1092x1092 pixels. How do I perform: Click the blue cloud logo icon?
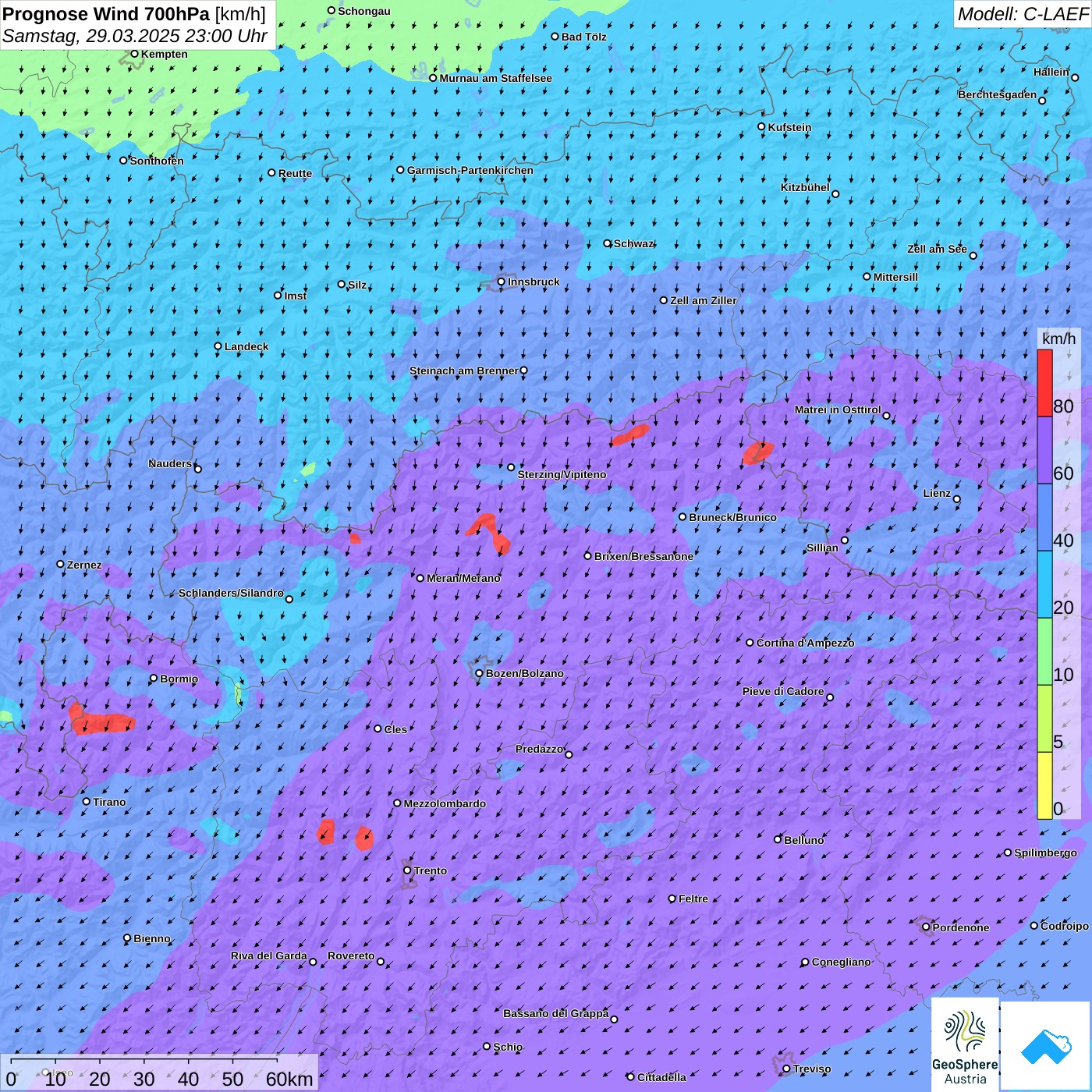(1046, 1046)
